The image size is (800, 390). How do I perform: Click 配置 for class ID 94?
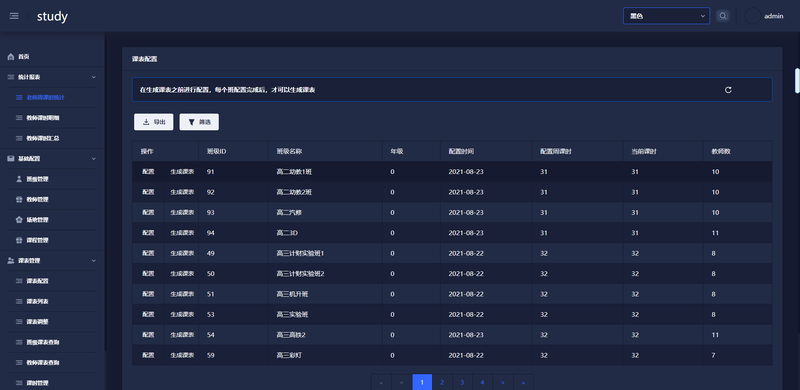click(x=148, y=233)
